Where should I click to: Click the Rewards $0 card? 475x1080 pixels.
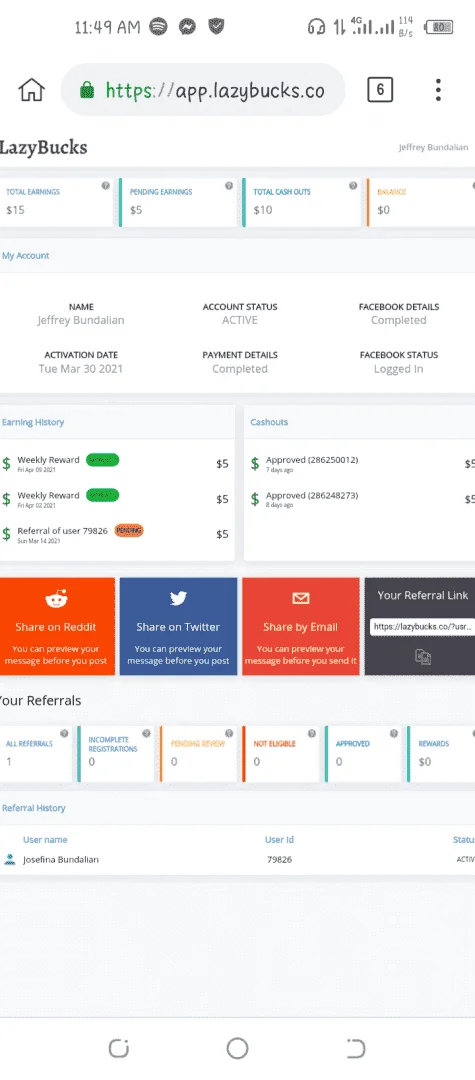pos(441,754)
